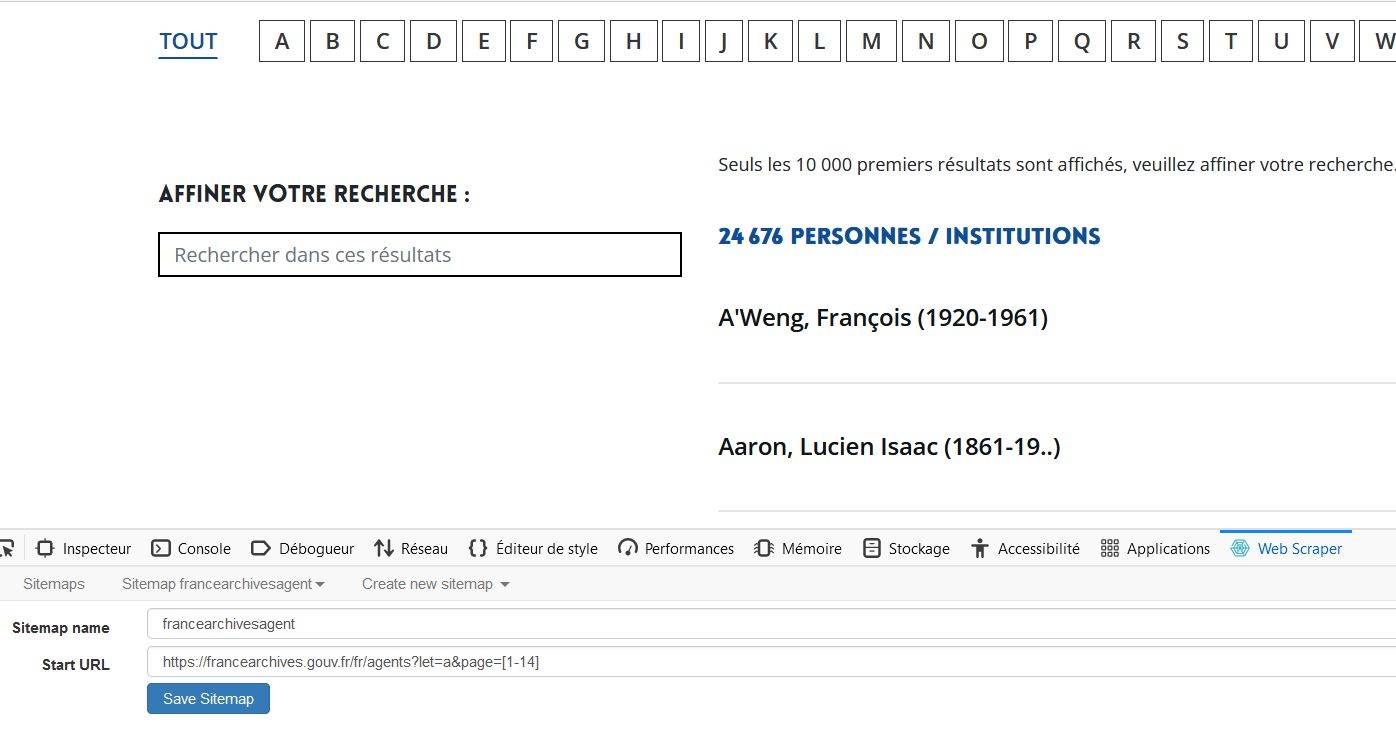Open the Mémoire panel
This screenshot has width=1396, height=730.
coord(798,548)
